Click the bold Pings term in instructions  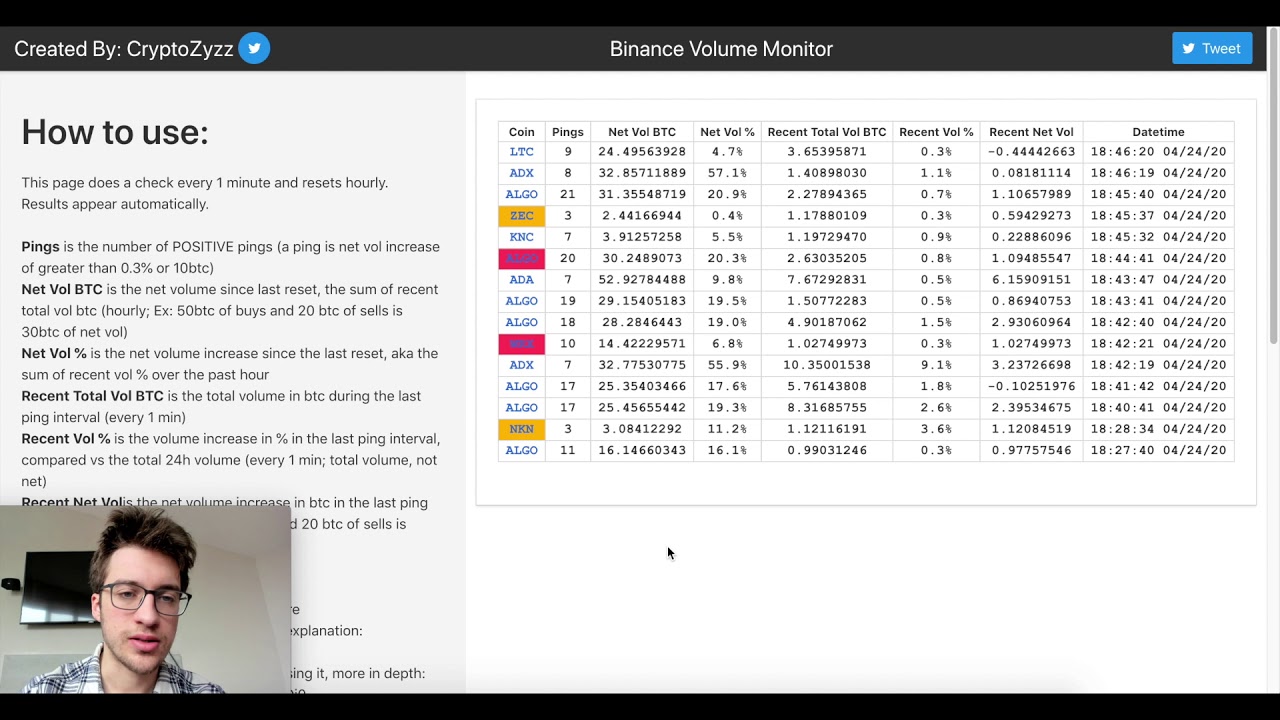pyautogui.click(x=40, y=247)
